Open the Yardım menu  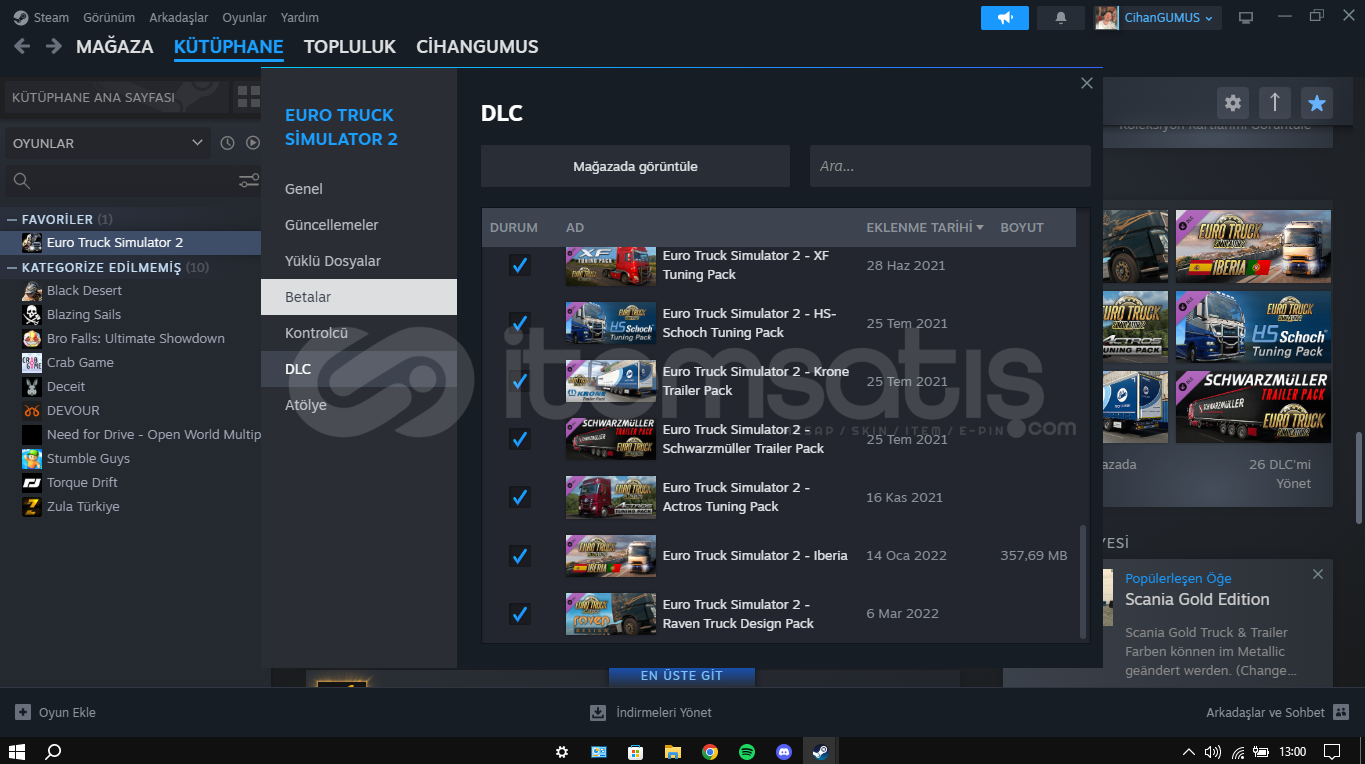pyautogui.click(x=300, y=18)
